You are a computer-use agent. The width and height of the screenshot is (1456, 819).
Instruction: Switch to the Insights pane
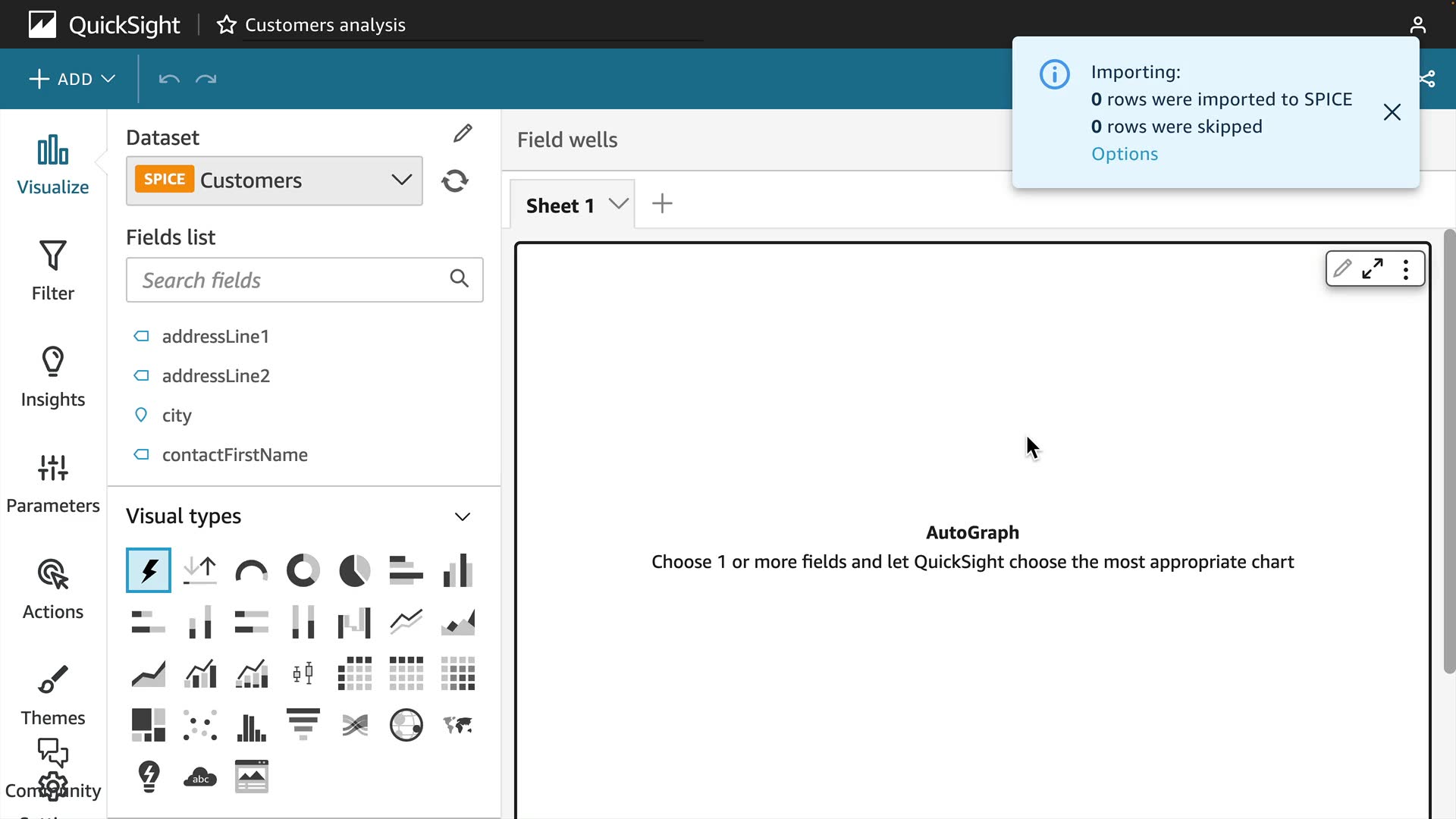(53, 377)
